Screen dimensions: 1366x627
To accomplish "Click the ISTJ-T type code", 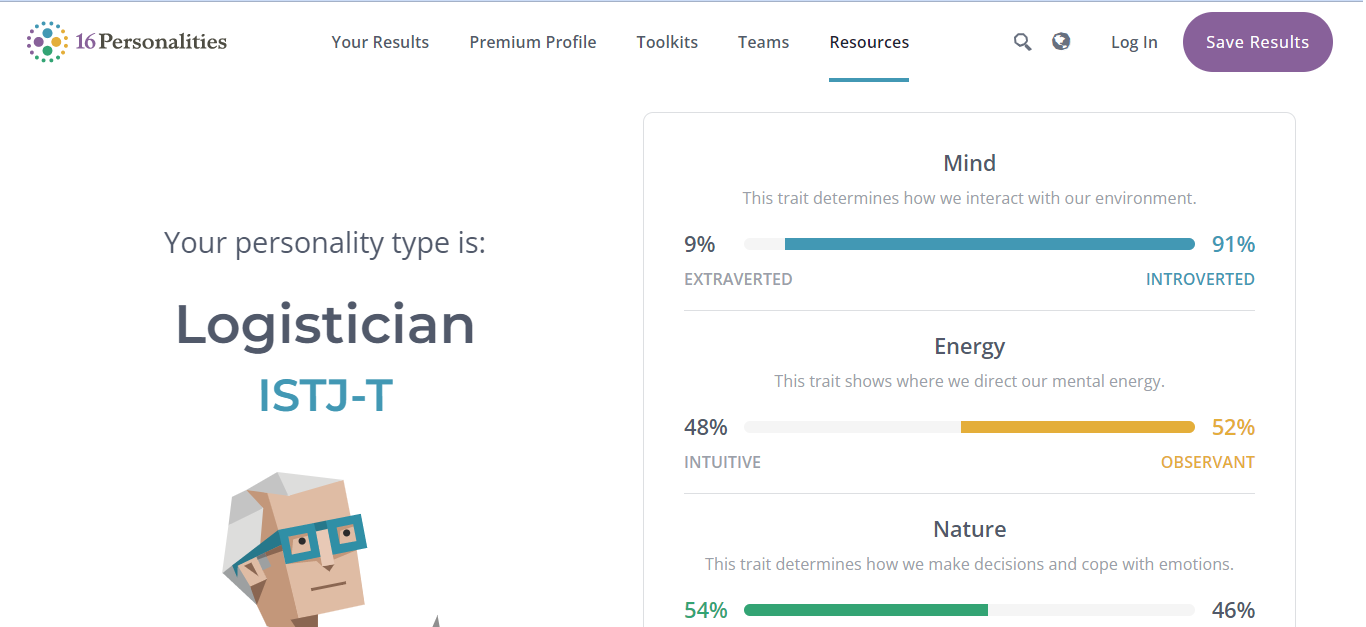I will [325, 395].
